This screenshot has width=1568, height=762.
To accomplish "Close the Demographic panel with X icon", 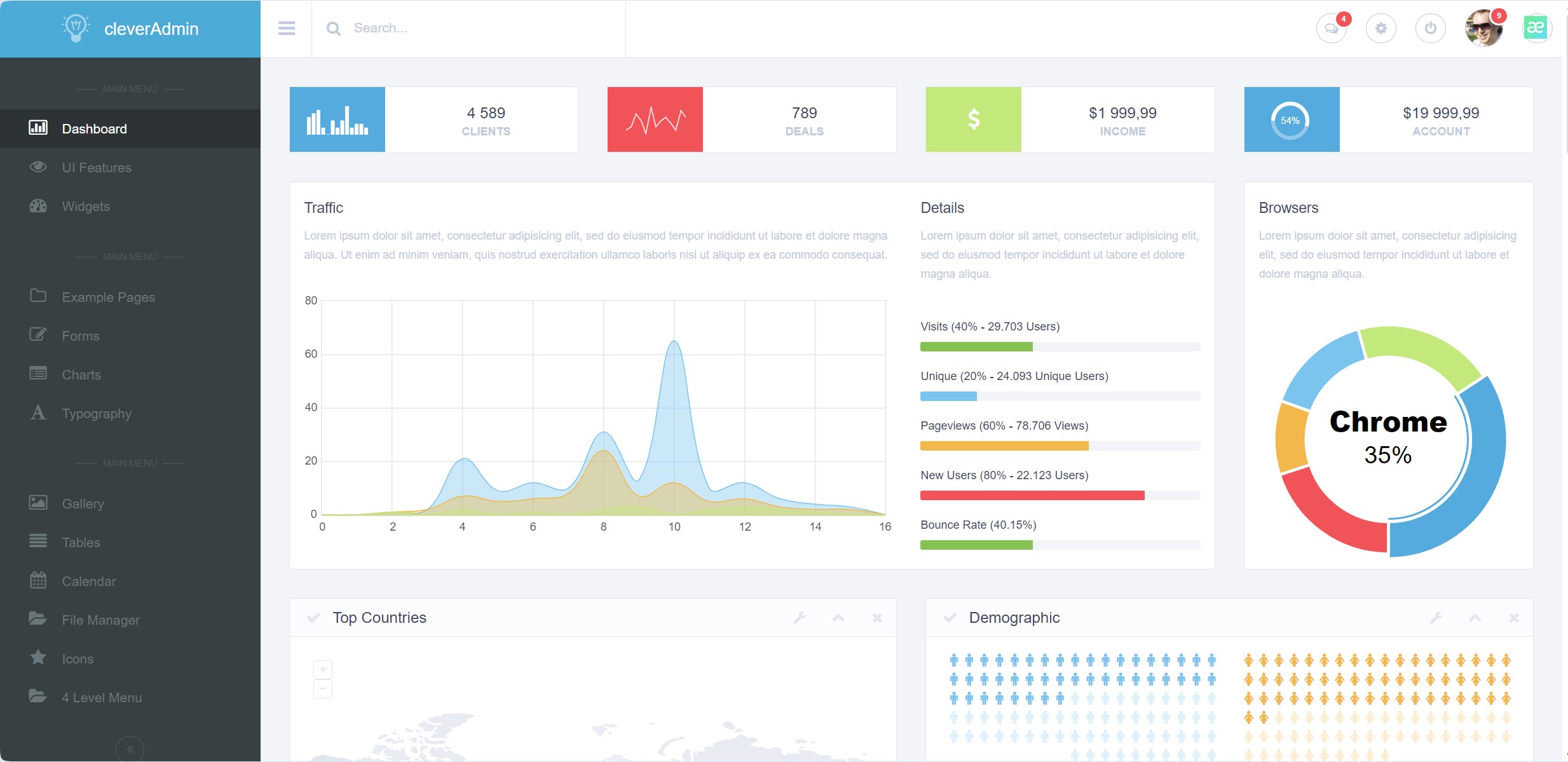I will click(x=1514, y=618).
